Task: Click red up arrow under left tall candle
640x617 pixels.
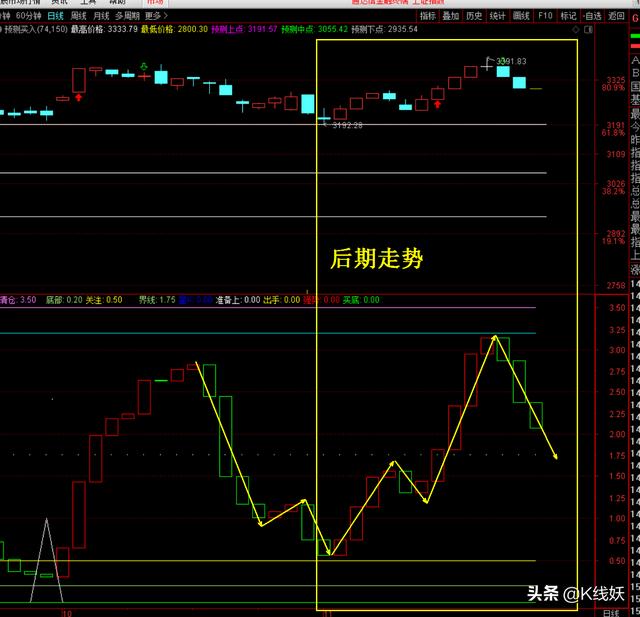Action: 79,97
